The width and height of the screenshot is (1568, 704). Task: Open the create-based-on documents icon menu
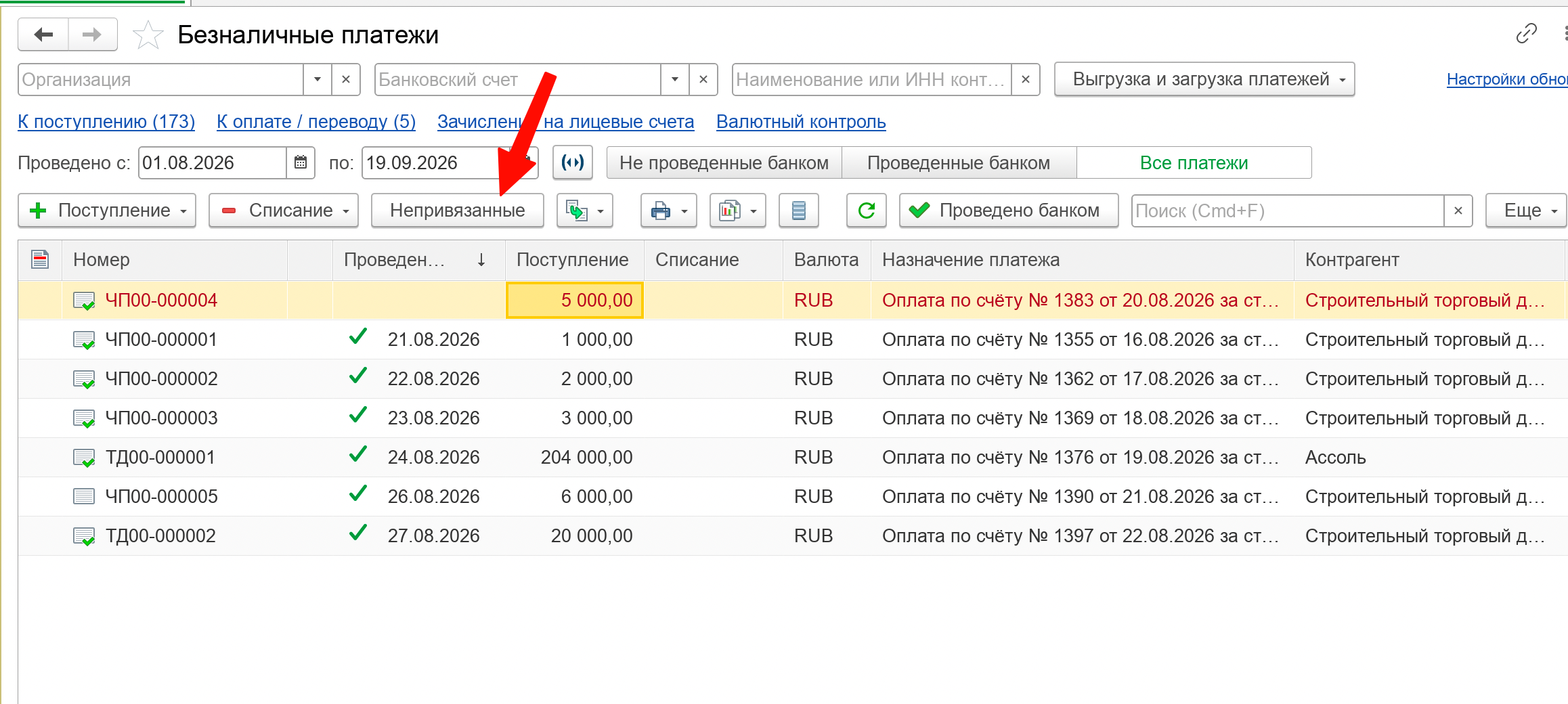click(x=584, y=211)
